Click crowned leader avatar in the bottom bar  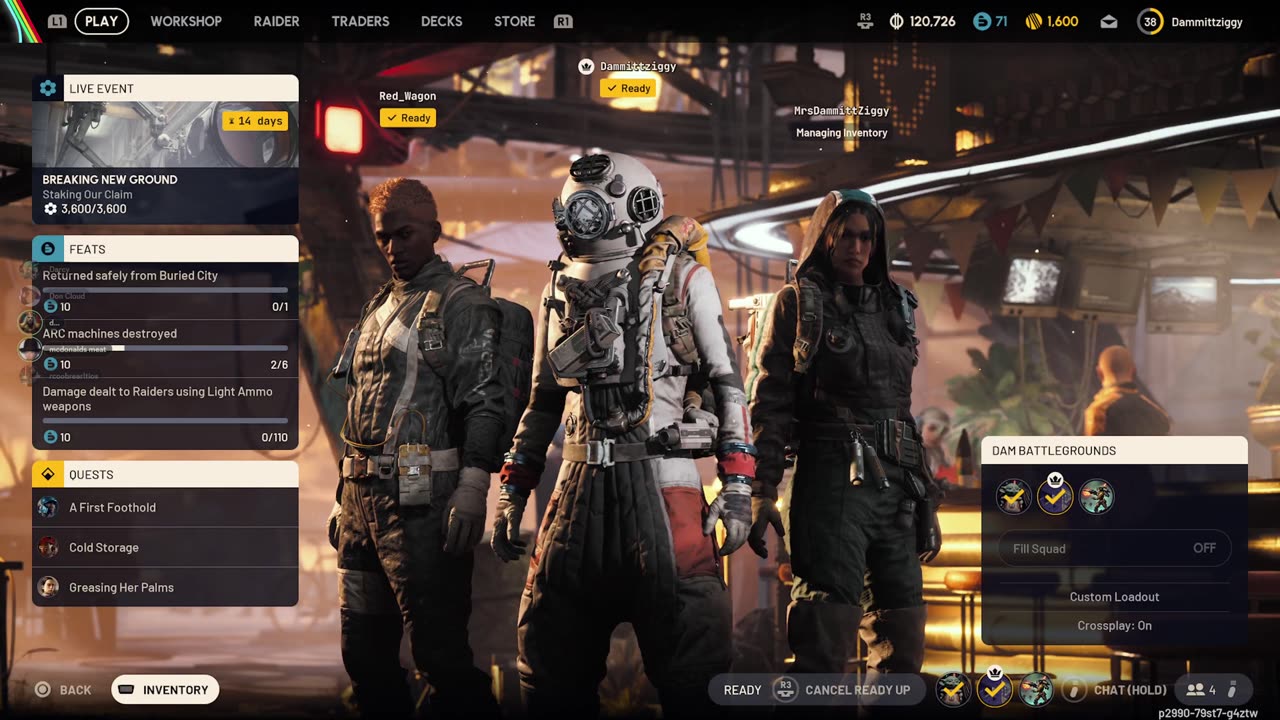994,688
